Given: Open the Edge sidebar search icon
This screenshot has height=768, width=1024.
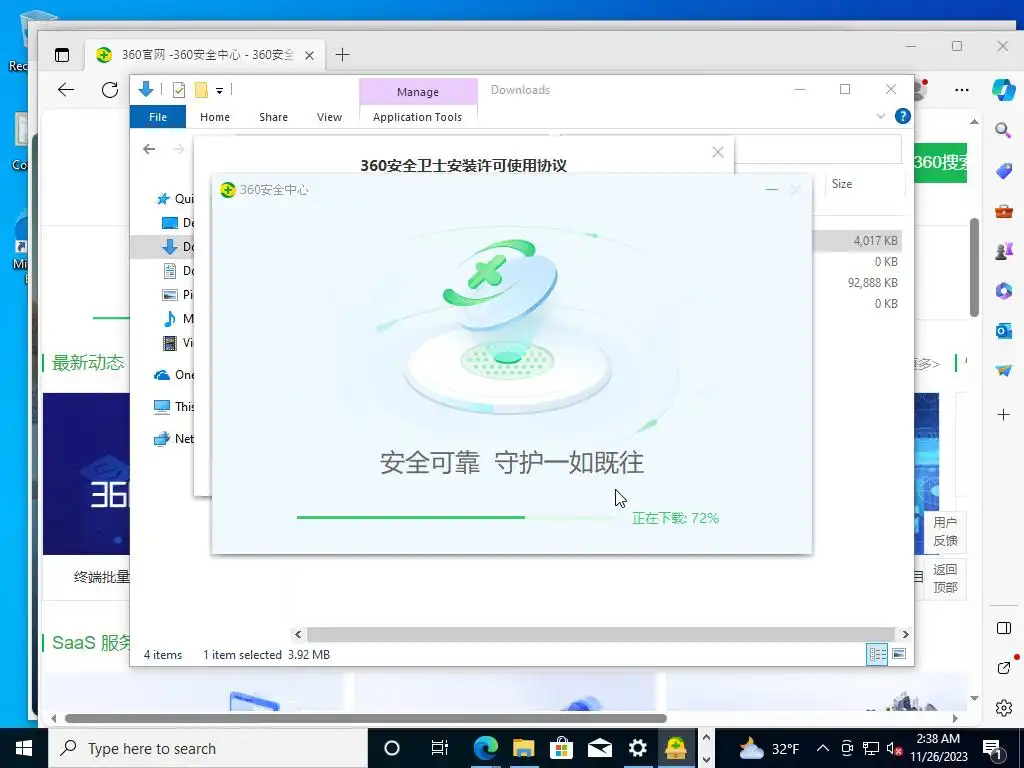Looking at the screenshot, I should coord(1003,130).
